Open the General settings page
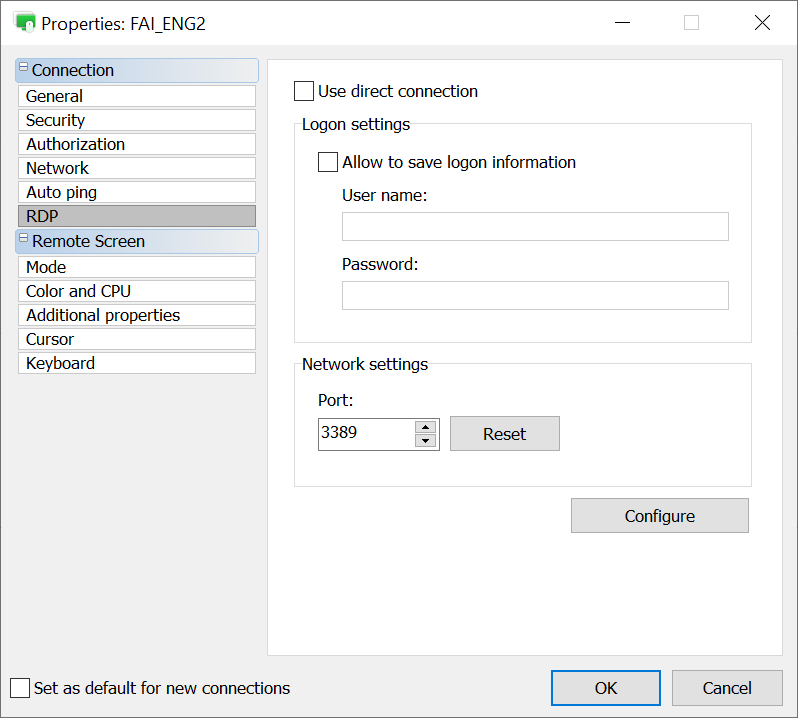The width and height of the screenshot is (798, 718). click(136, 96)
